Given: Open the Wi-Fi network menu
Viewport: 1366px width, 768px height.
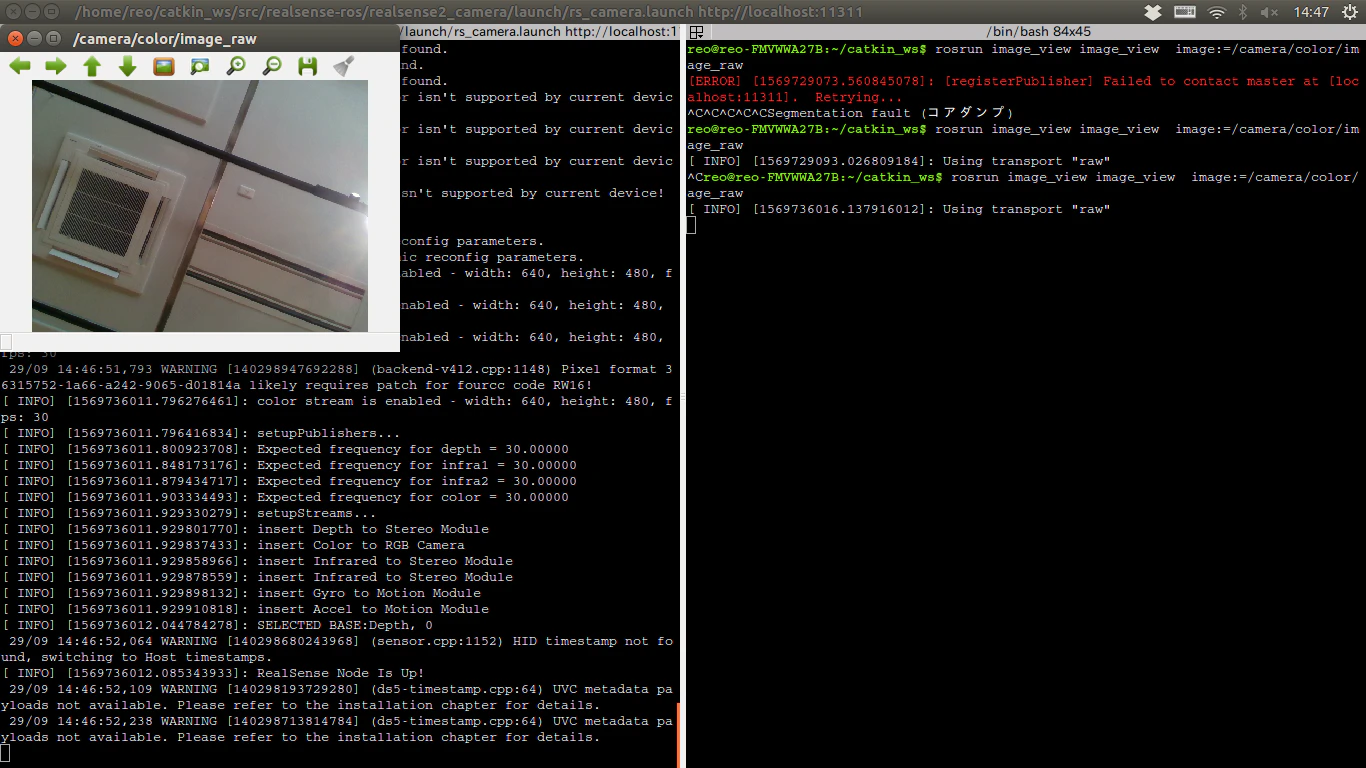Looking at the screenshot, I should [1217, 12].
